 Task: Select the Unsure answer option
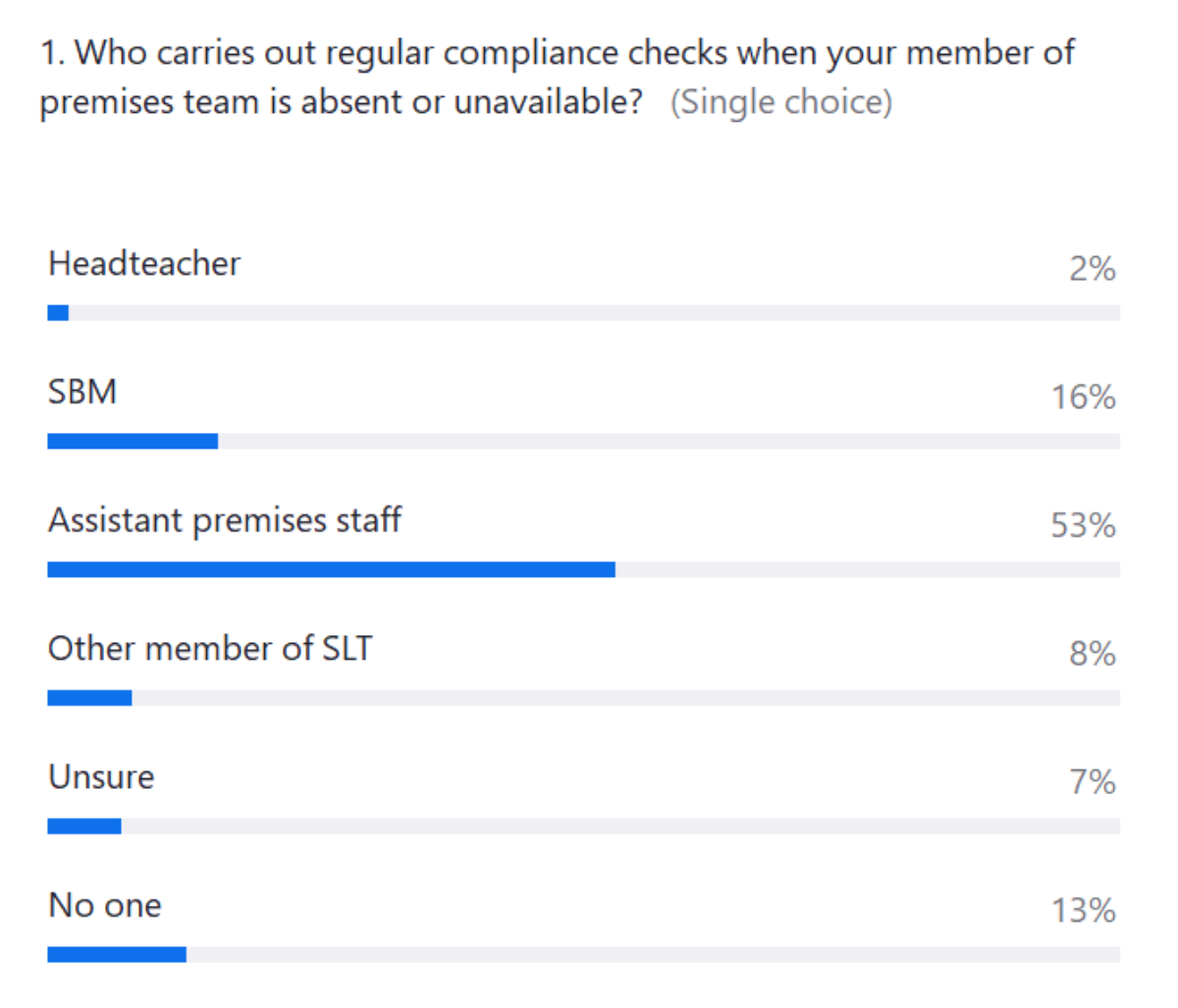(x=101, y=777)
